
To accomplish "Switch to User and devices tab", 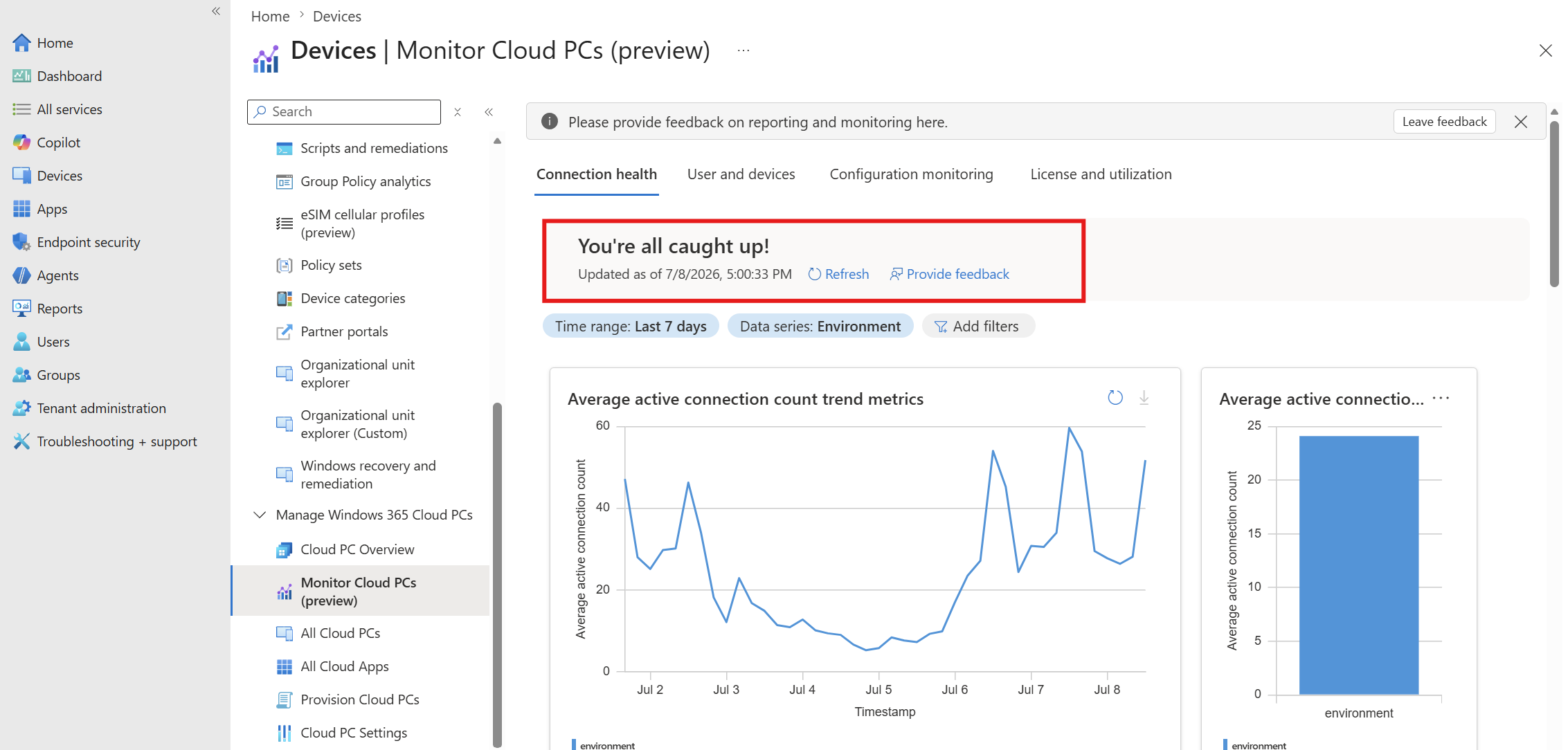I will coord(741,174).
